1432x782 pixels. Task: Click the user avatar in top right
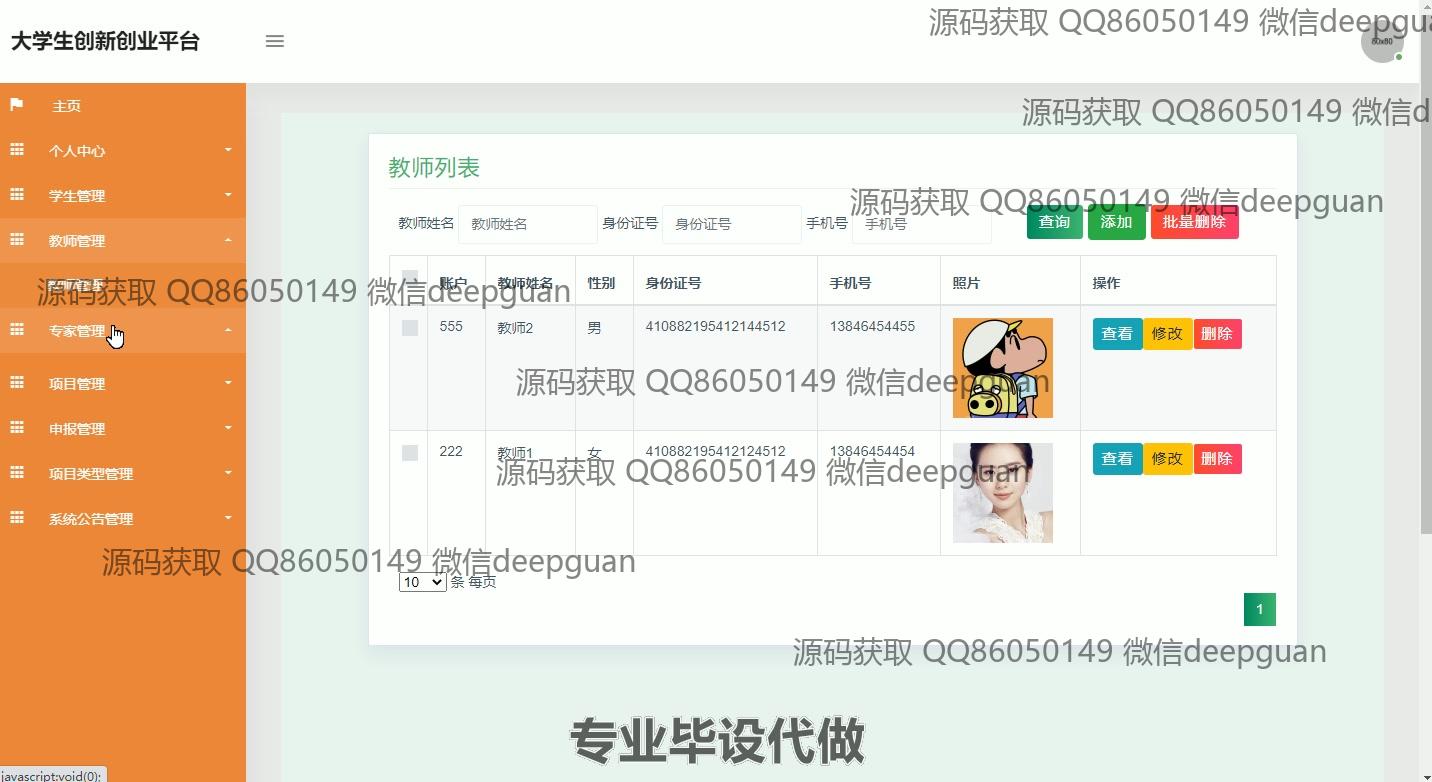1382,42
